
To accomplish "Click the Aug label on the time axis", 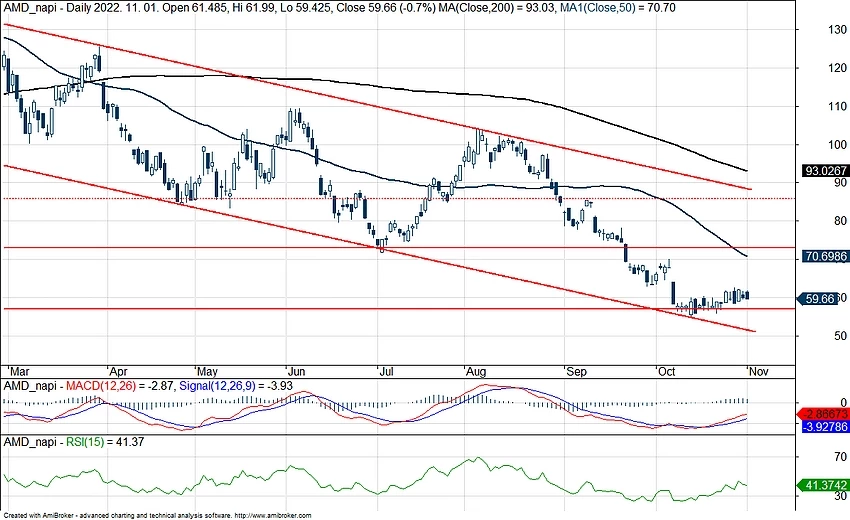I will tap(476, 371).
